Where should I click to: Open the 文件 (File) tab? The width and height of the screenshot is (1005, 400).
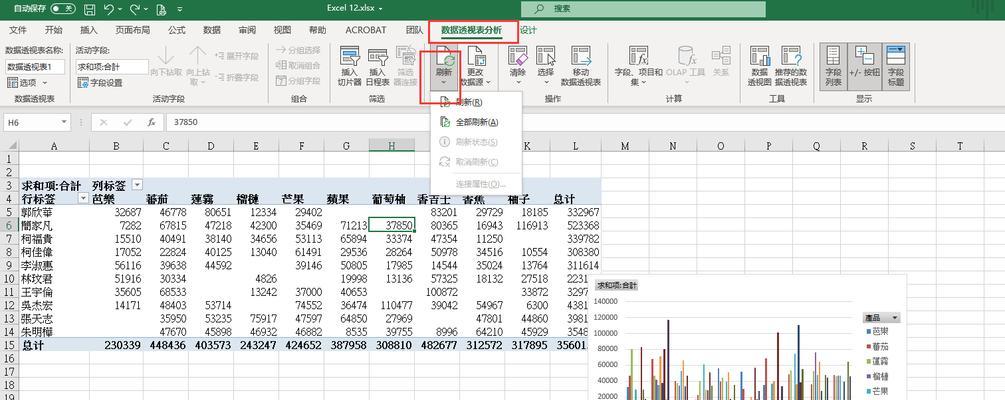tap(18, 29)
